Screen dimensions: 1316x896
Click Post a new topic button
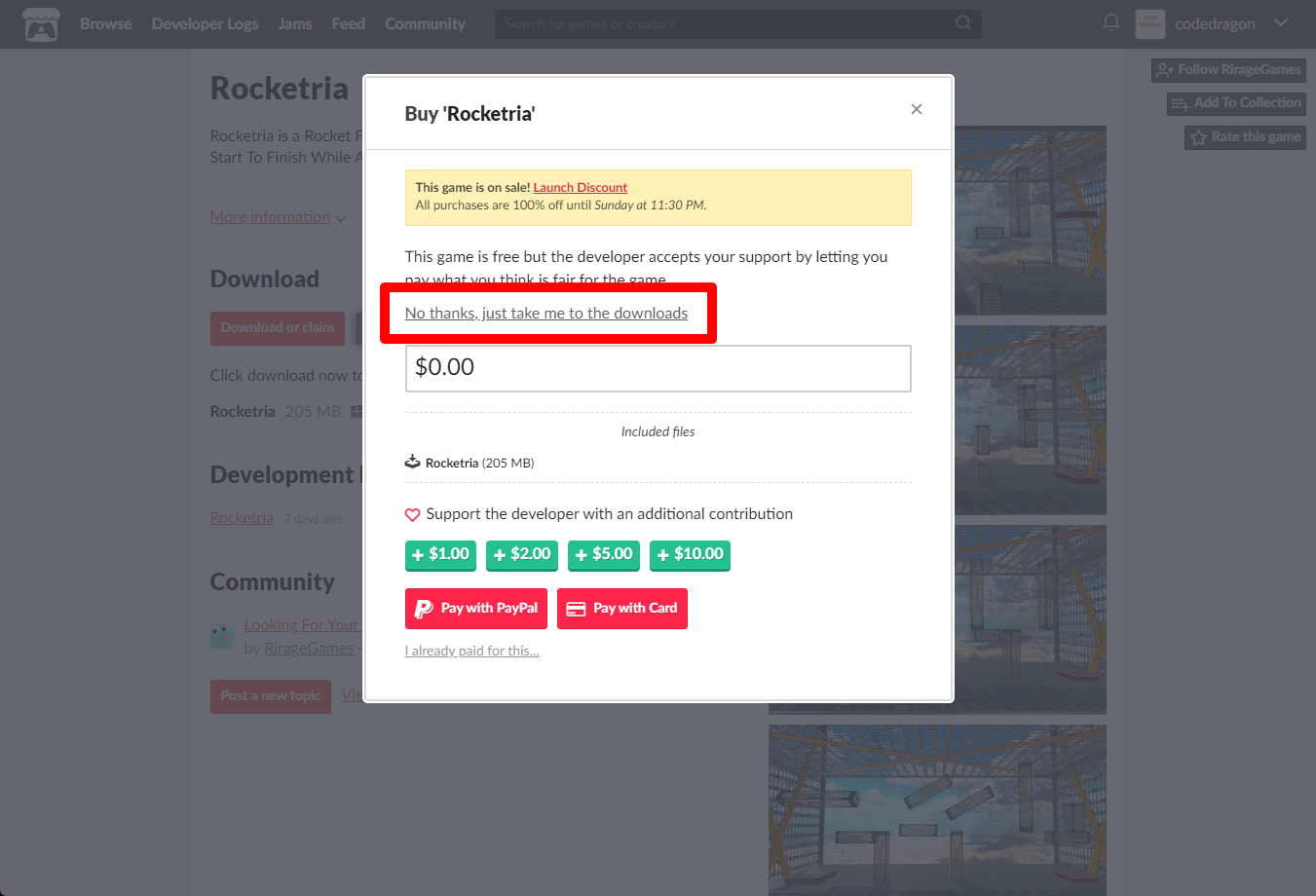click(x=271, y=696)
